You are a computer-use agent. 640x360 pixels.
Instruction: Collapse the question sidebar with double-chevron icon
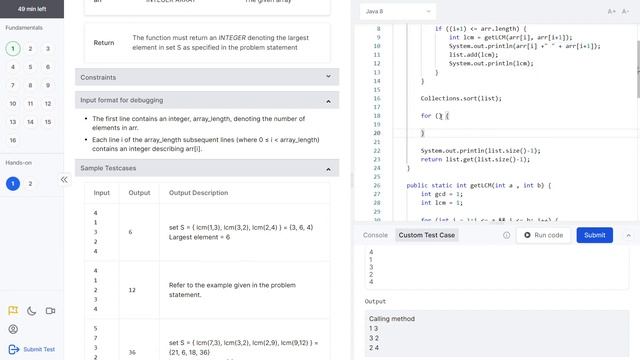(x=64, y=180)
